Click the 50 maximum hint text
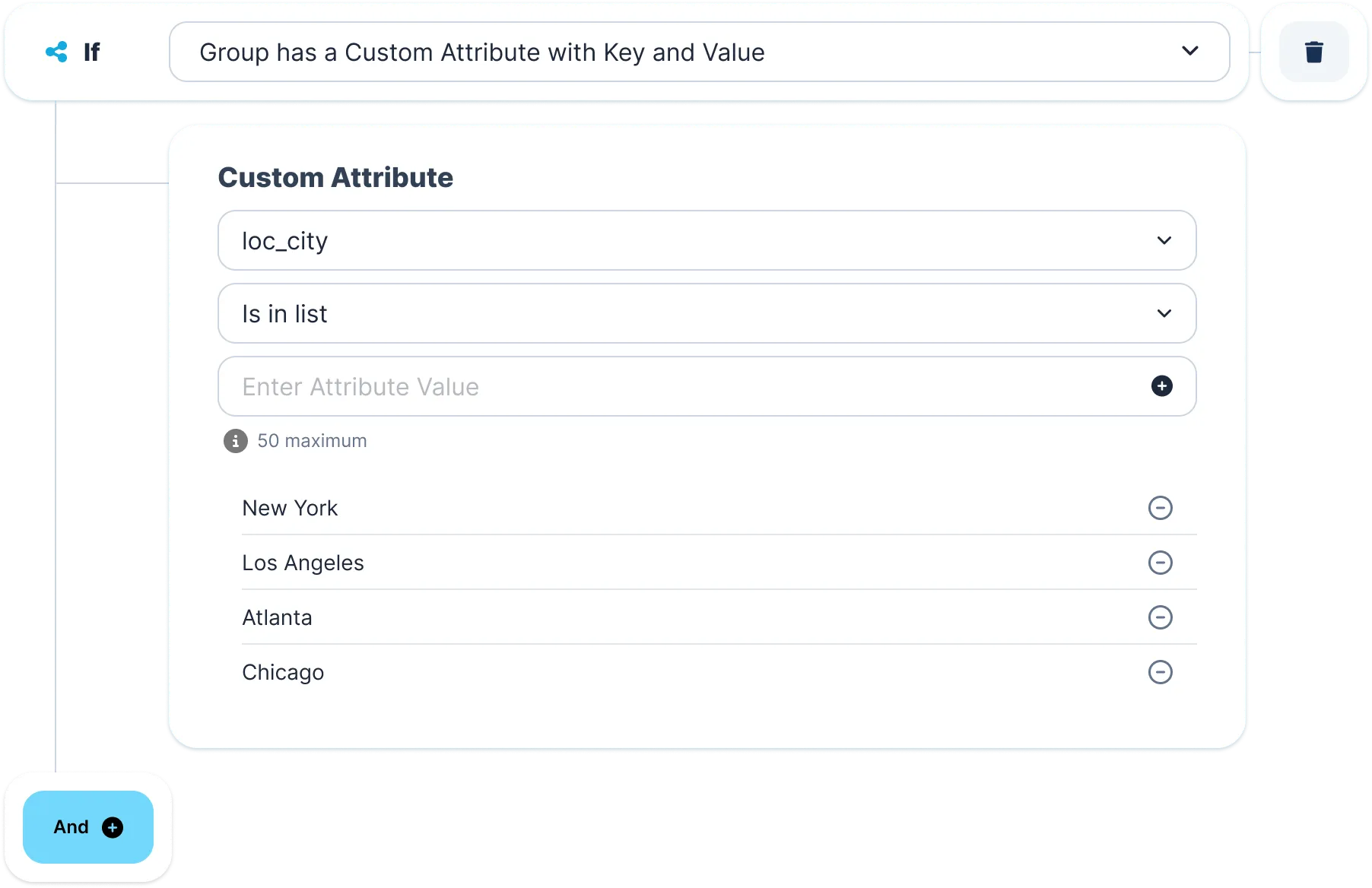 tap(312, 441)
